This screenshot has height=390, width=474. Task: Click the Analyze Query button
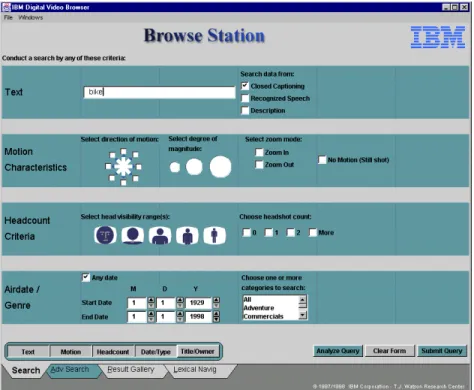(x=338, y=351)
